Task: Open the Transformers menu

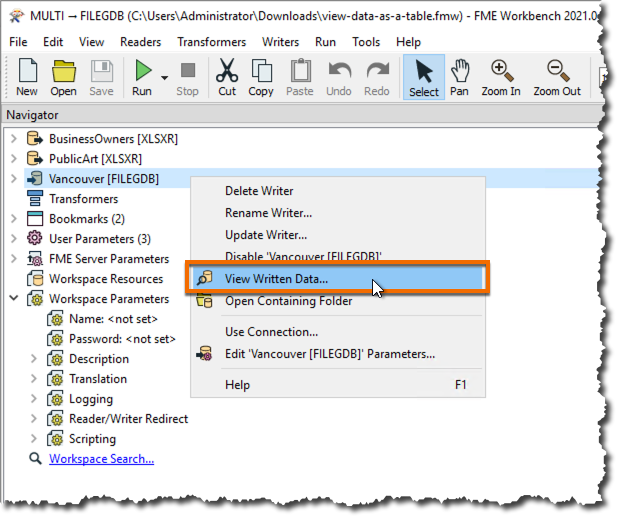Action: tap(212, 42)
